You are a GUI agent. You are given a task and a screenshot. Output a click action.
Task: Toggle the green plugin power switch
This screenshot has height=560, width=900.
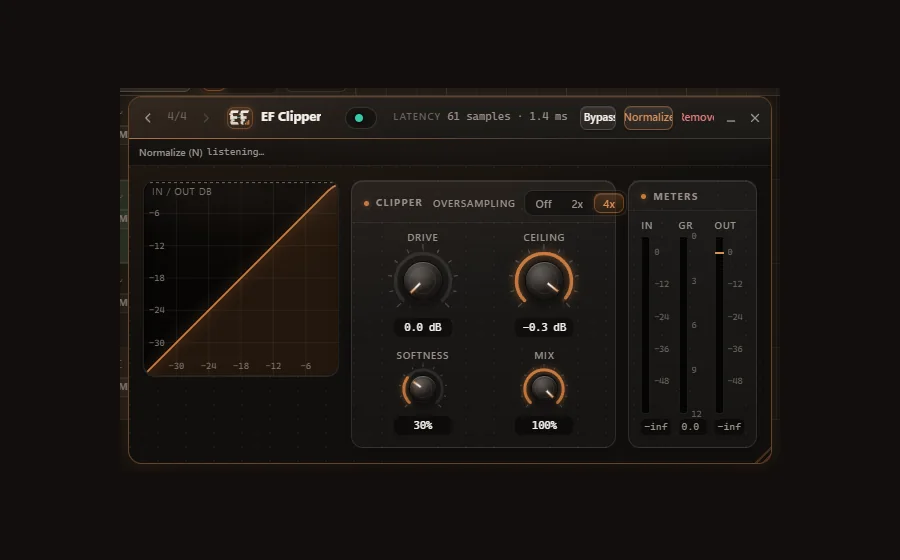(360, 118)
